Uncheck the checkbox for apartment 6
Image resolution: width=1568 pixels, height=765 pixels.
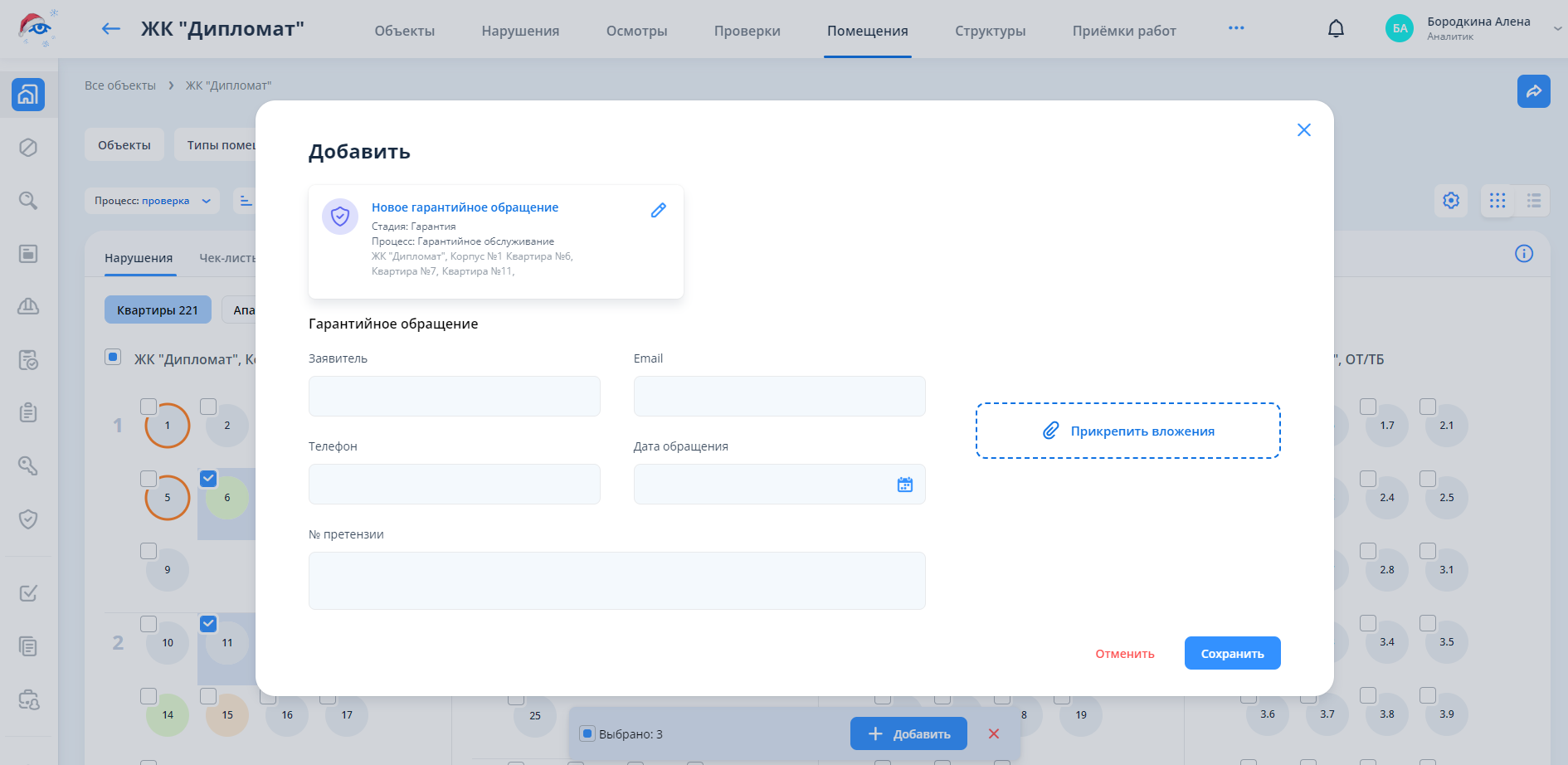(x=208, y=479)
